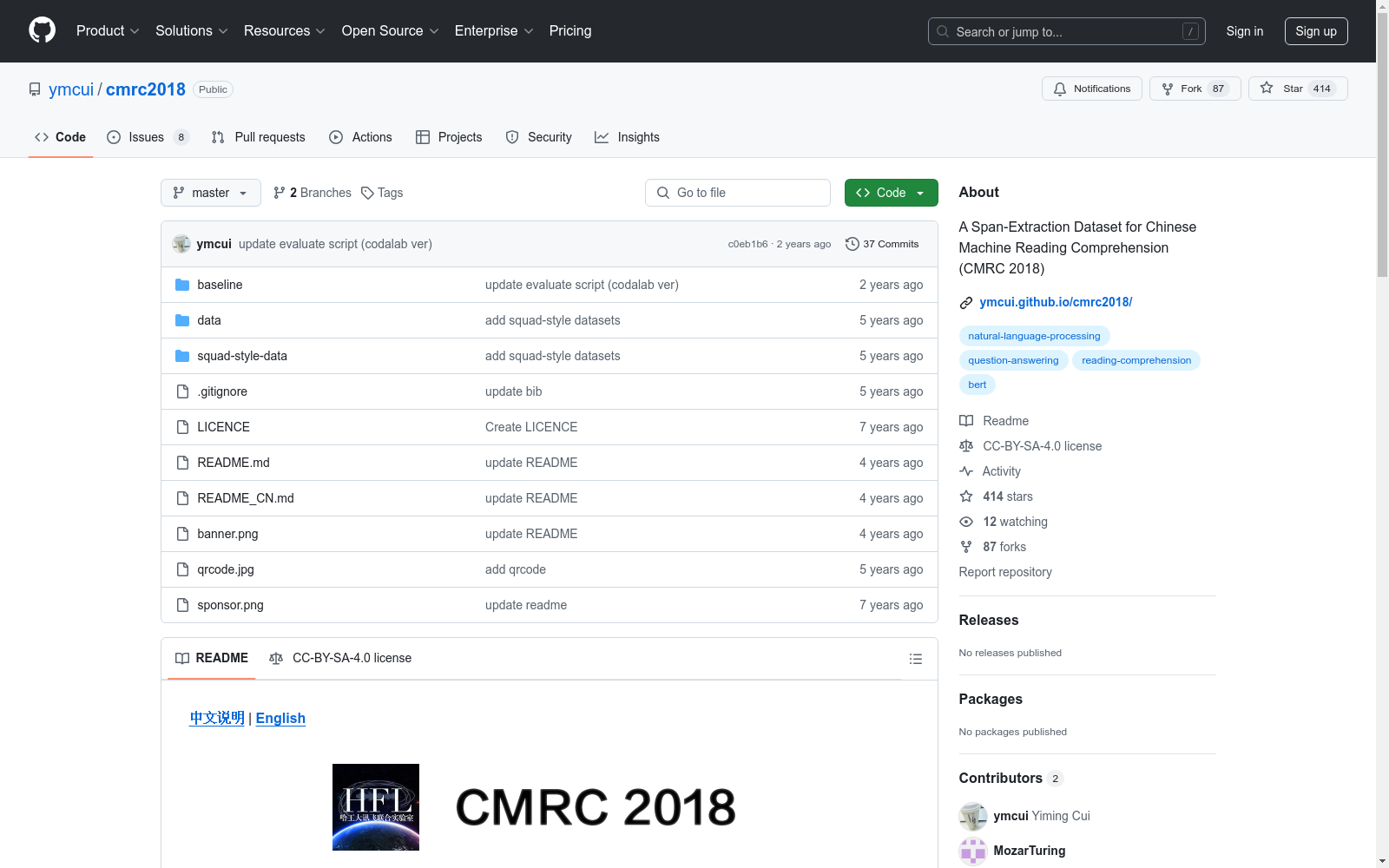Open the Activity link
This screenshot has width=1389, height=868.
[990, 471]
